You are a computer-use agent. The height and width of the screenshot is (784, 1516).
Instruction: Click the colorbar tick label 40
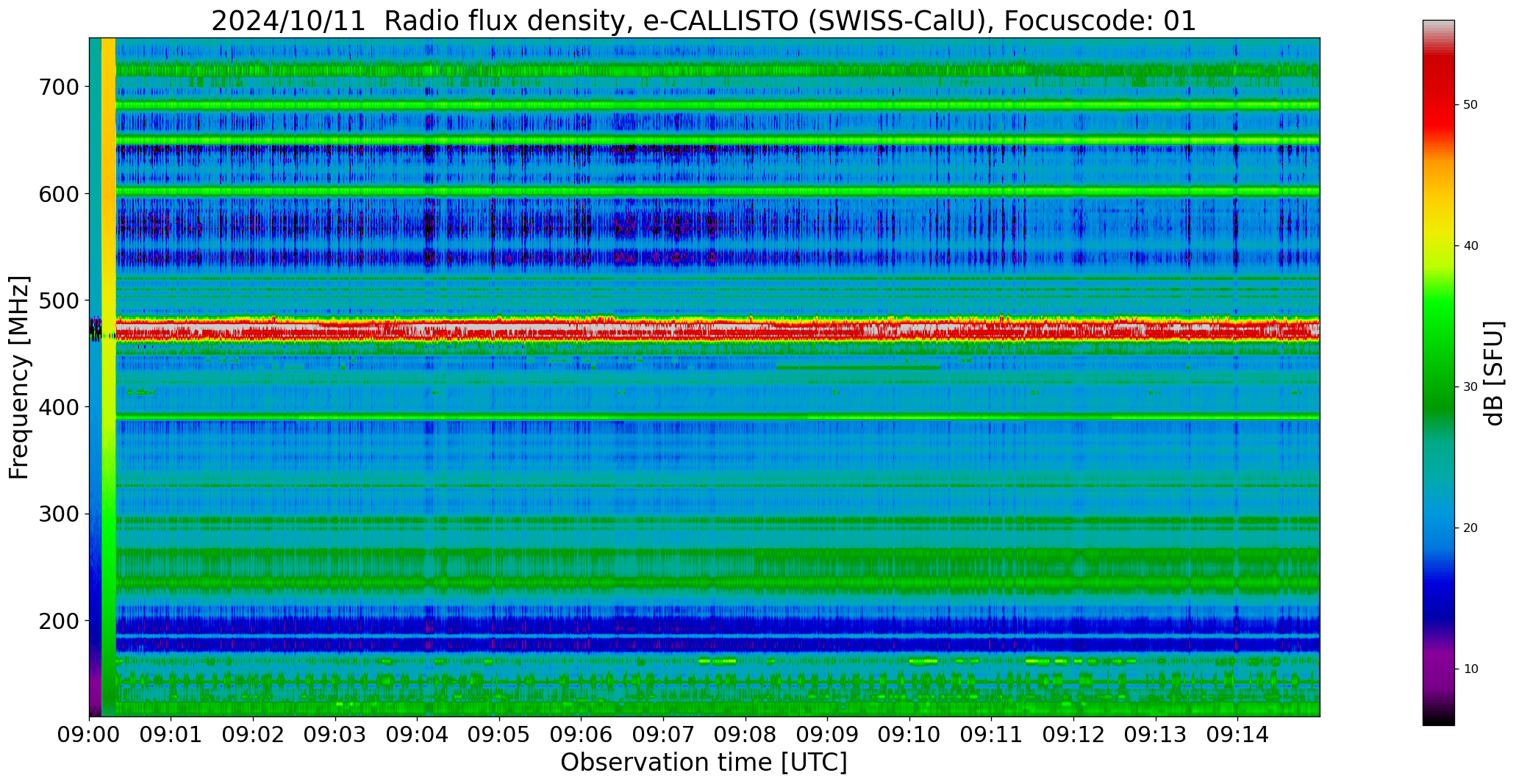[x=1470, y=246]
